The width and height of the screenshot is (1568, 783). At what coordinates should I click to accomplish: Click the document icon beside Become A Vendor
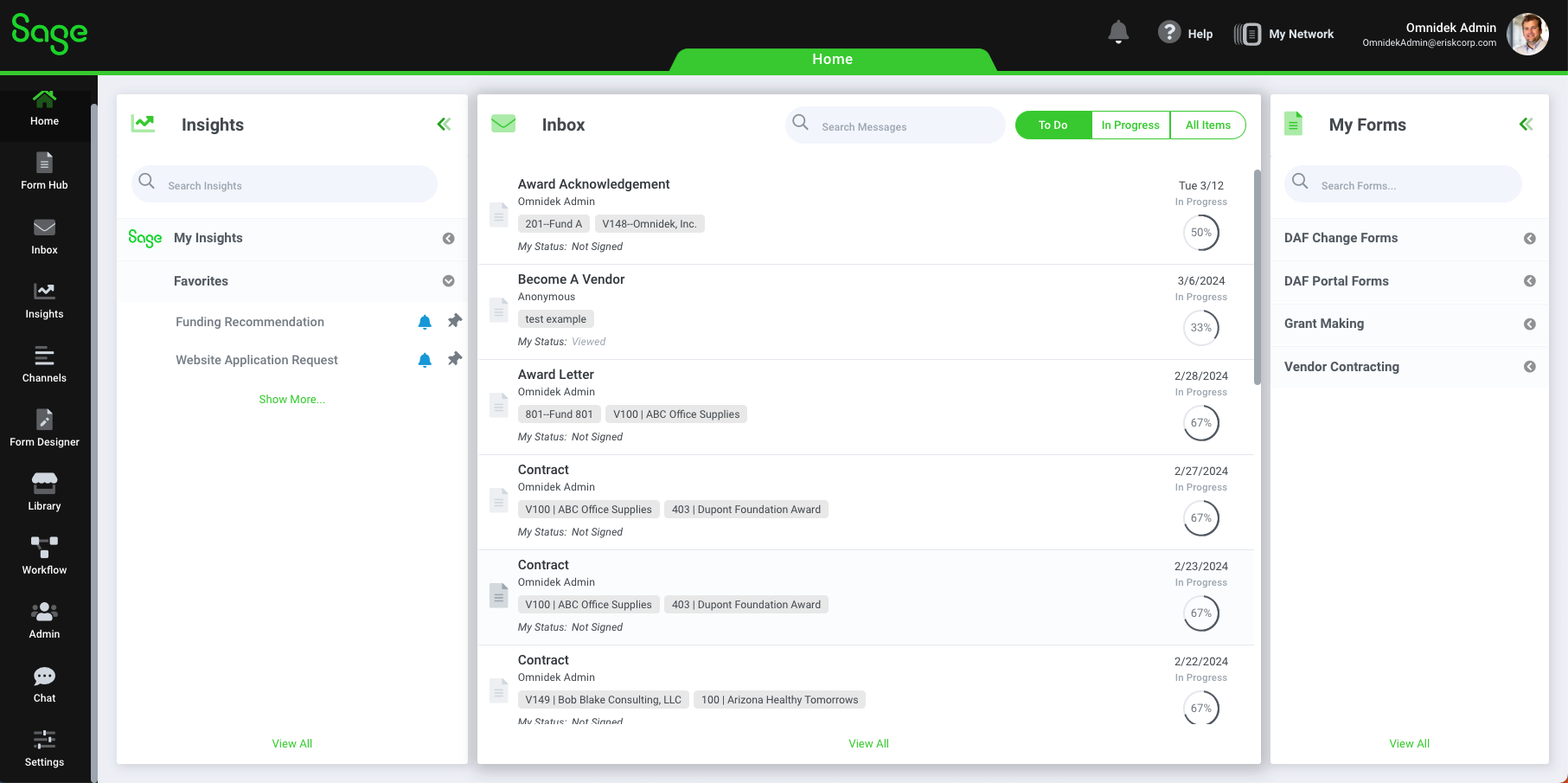[499, 310]
